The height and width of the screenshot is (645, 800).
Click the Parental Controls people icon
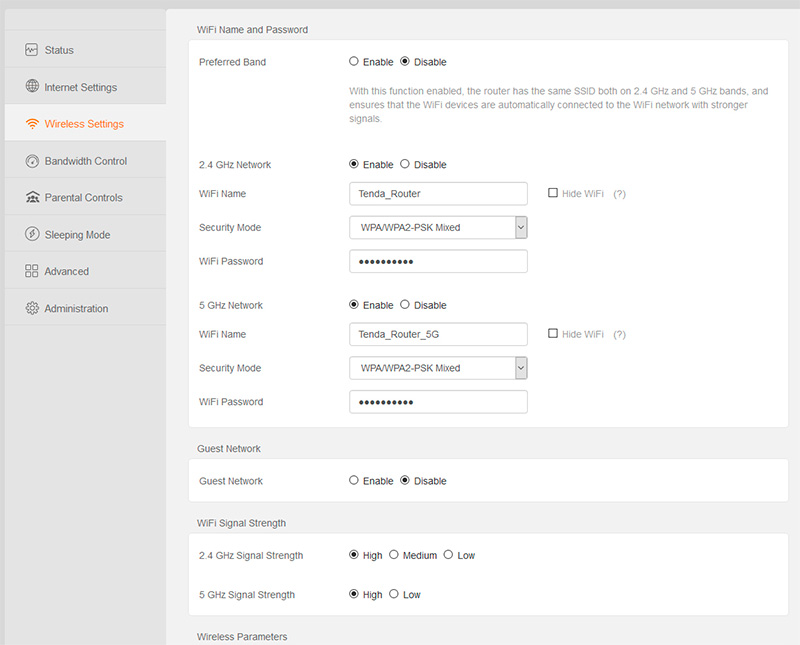(32, 198)
